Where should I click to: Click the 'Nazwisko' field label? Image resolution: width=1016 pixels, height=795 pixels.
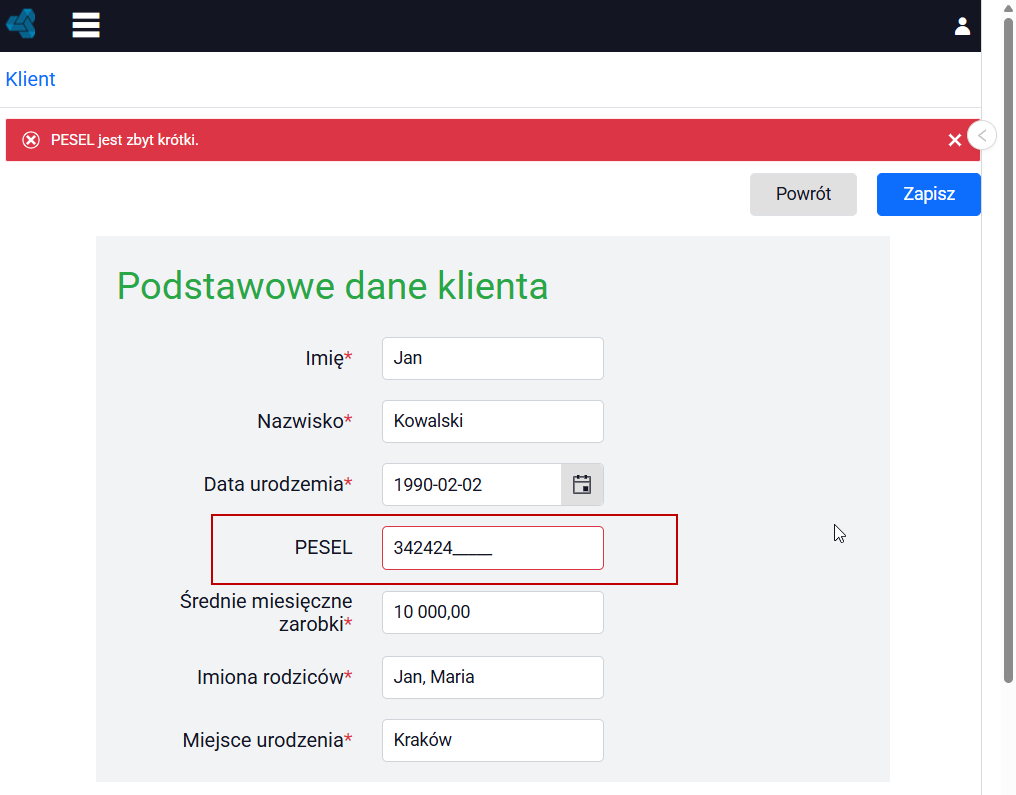(305, 421)
